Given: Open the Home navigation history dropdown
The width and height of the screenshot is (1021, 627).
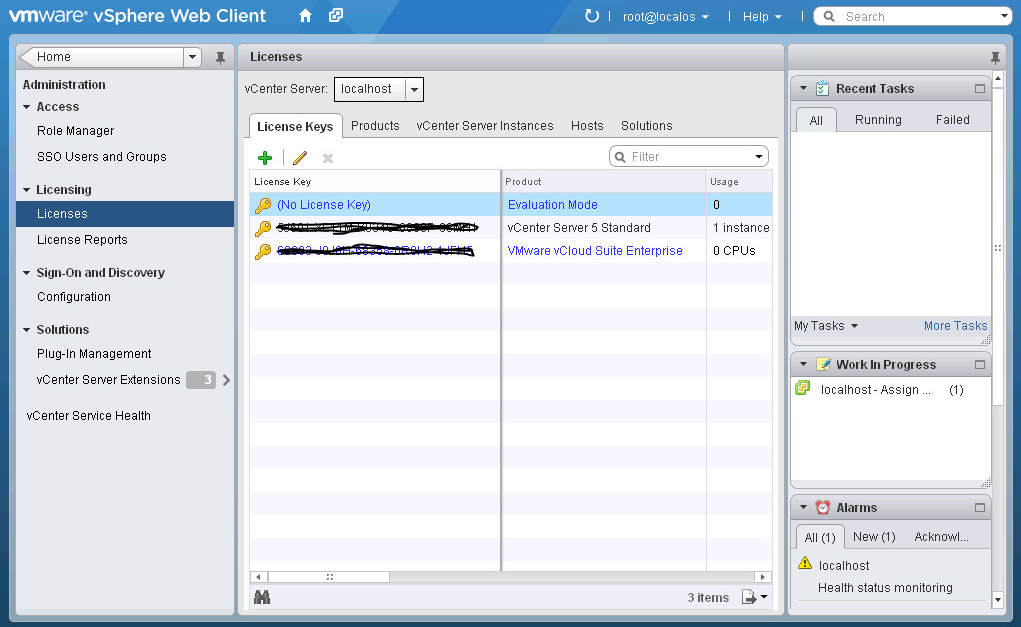Looking at the screenshot, I should [192, 57].
